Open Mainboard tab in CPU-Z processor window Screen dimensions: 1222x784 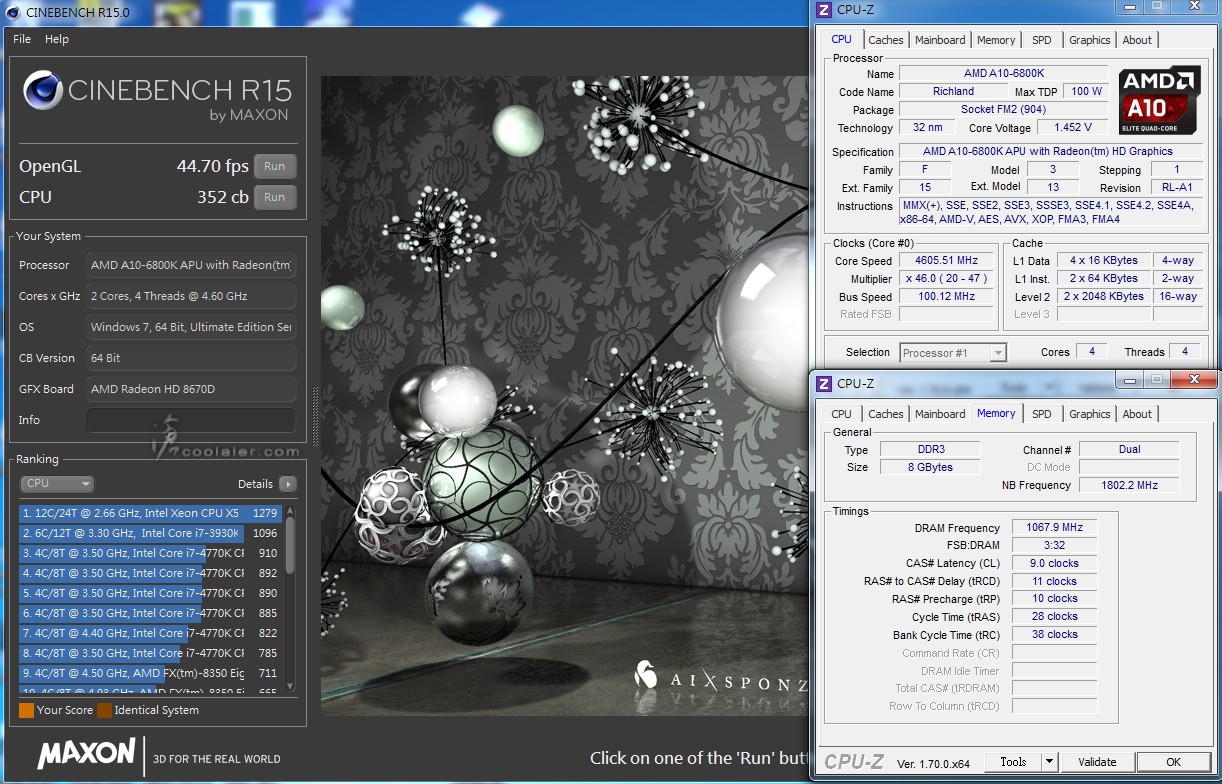[940, 40]
